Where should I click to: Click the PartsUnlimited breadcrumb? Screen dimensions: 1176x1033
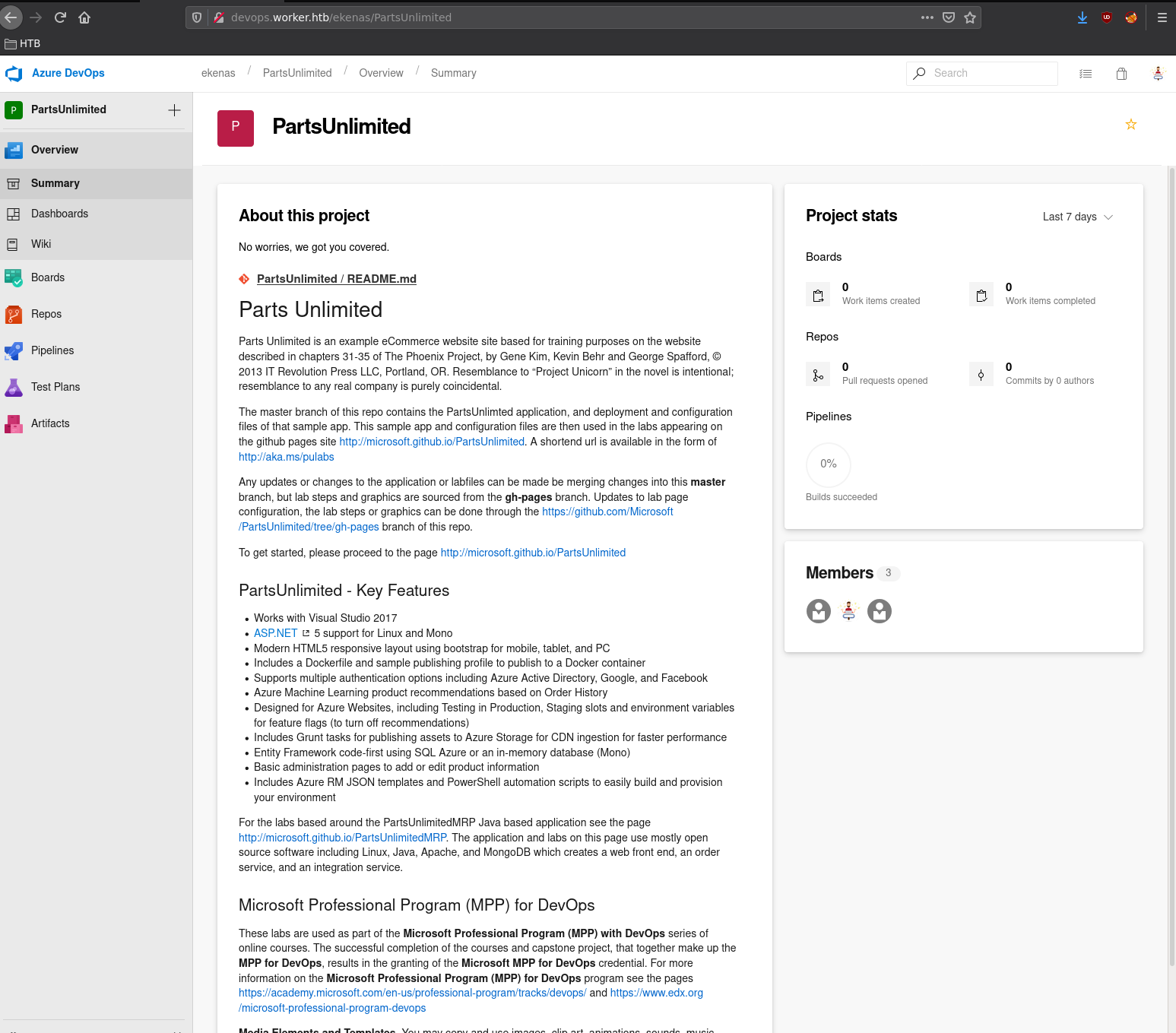(x=297, y=73)
